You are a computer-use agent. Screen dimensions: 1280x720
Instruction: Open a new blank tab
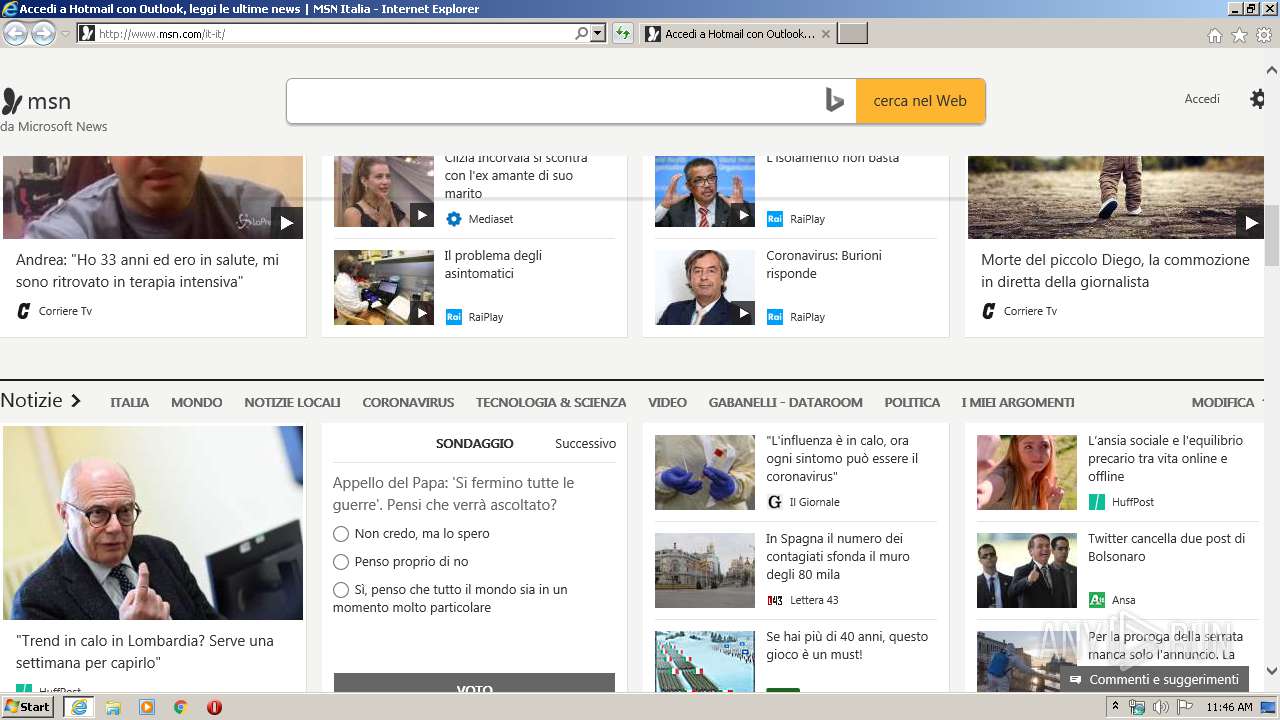[x=852, y=34]
